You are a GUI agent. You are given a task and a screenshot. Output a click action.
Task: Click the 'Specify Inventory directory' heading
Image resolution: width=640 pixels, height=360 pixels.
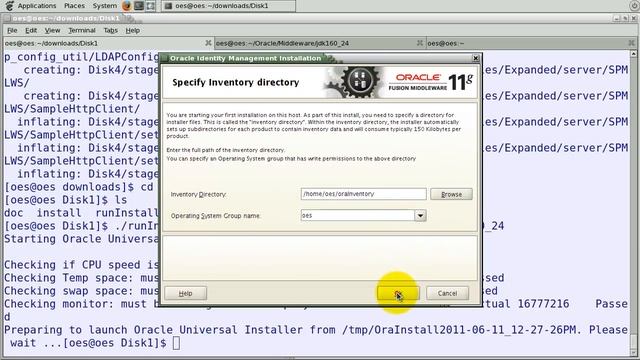tap(236, 82)
